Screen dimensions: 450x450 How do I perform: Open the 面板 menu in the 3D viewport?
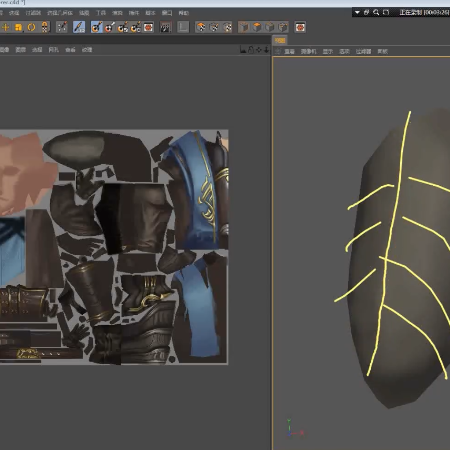click(x=383, y=52)
